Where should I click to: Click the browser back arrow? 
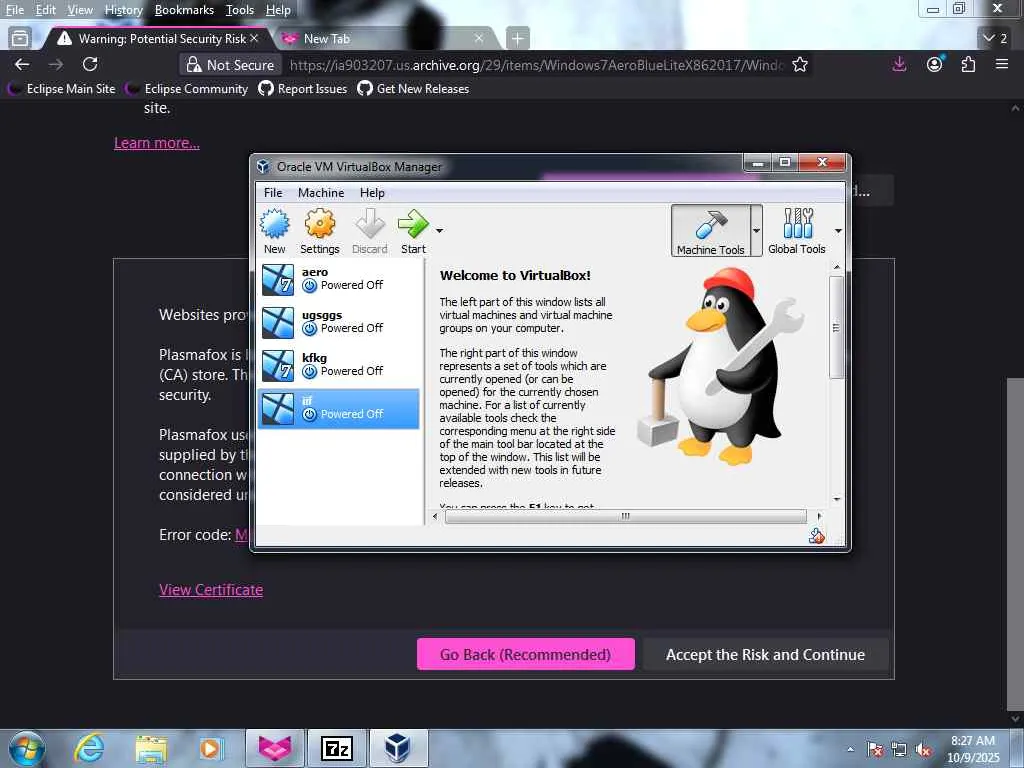tap(22, 64)
